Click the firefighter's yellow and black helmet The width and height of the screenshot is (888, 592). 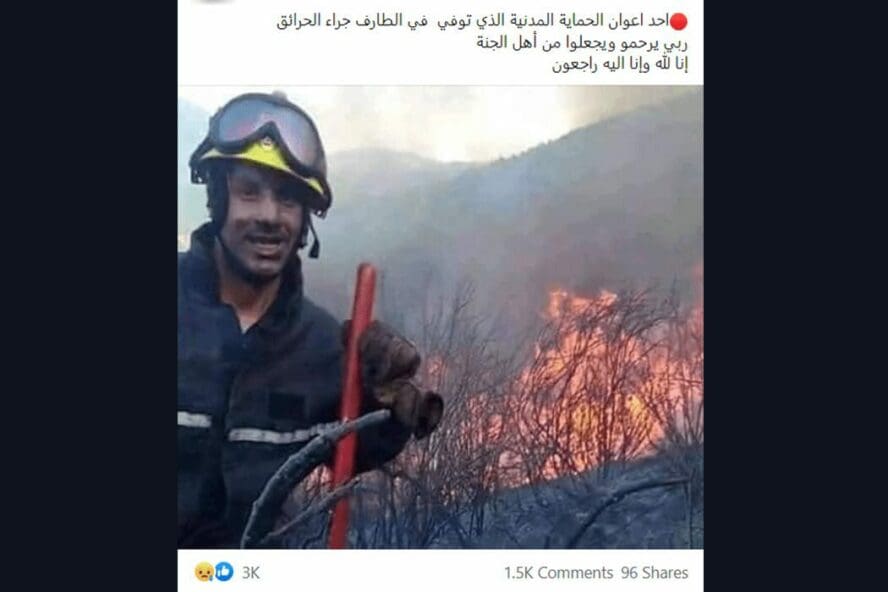pyautogui.click(x=262, y=147)
